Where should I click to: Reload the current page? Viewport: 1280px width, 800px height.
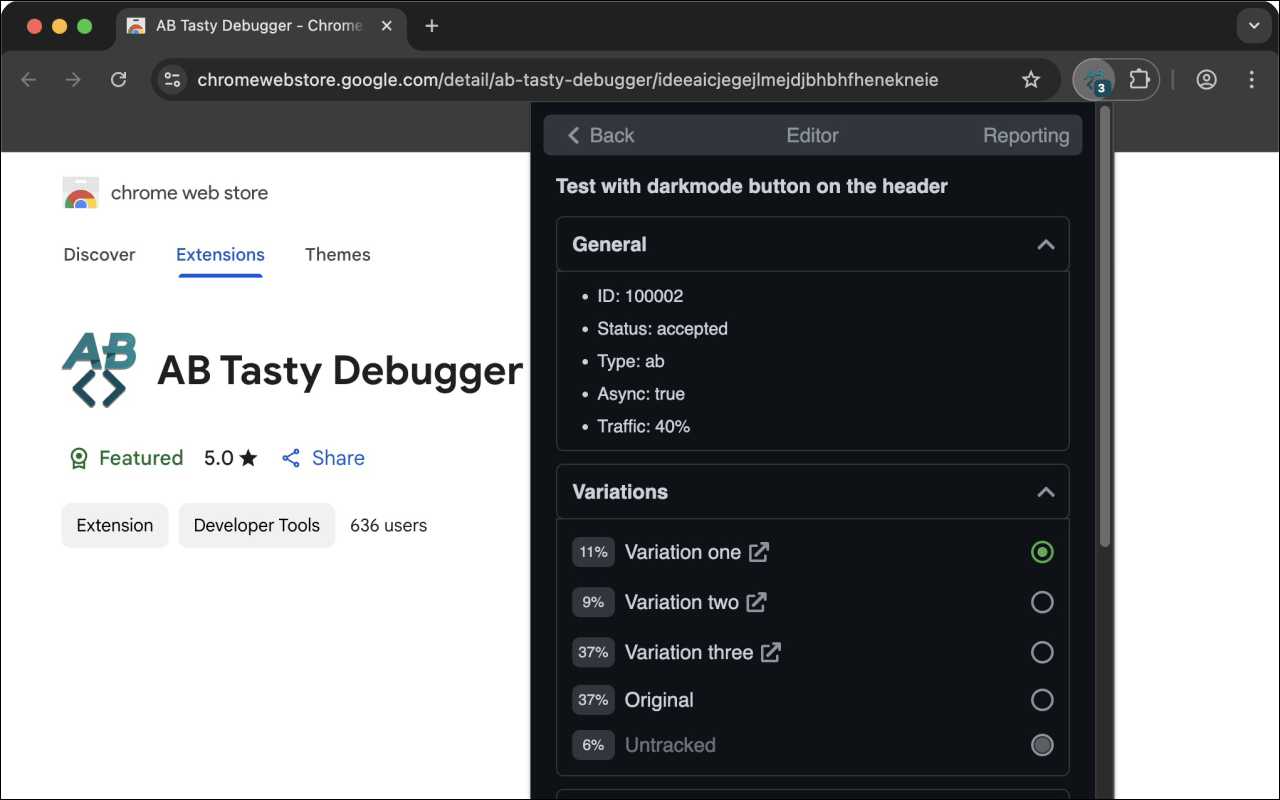coord(119,79)
